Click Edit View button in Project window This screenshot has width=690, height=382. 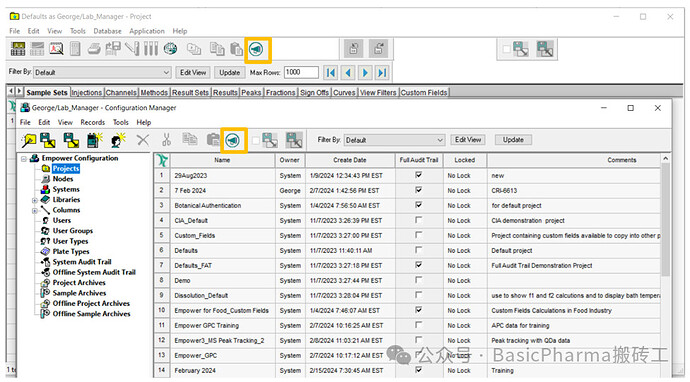[193, 73]
